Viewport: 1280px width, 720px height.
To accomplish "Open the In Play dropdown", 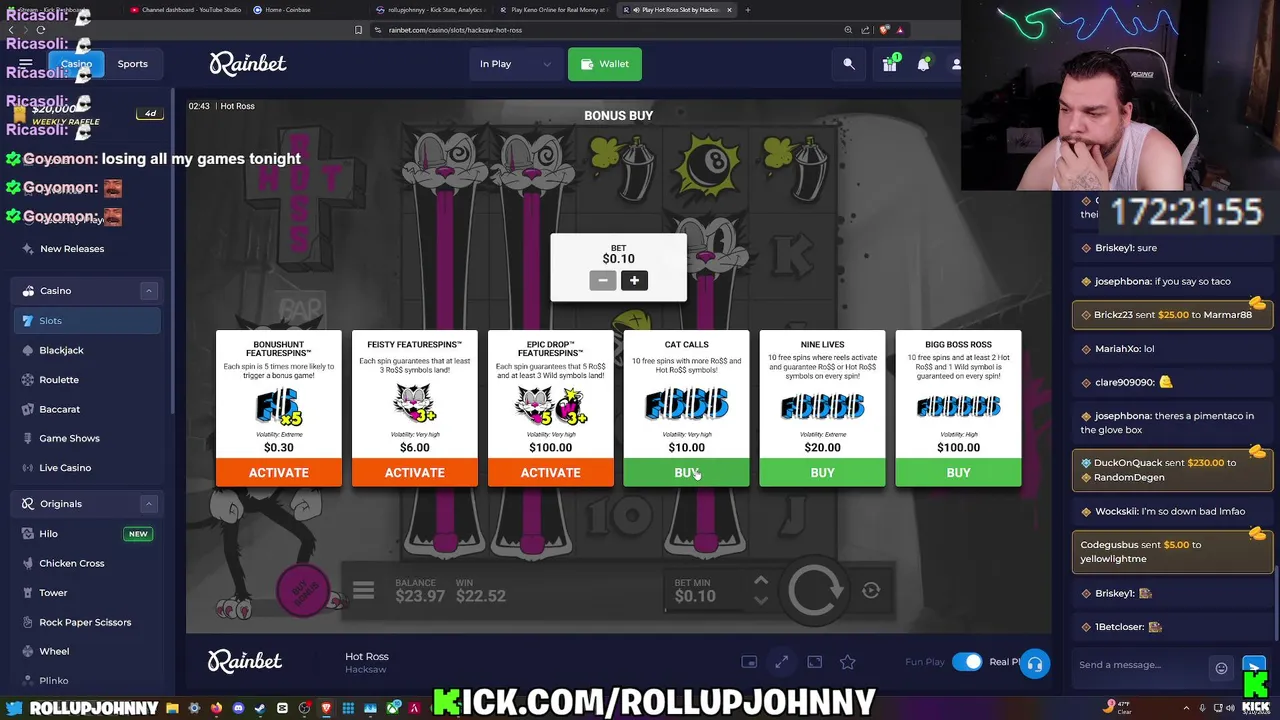I will [515, 64].
